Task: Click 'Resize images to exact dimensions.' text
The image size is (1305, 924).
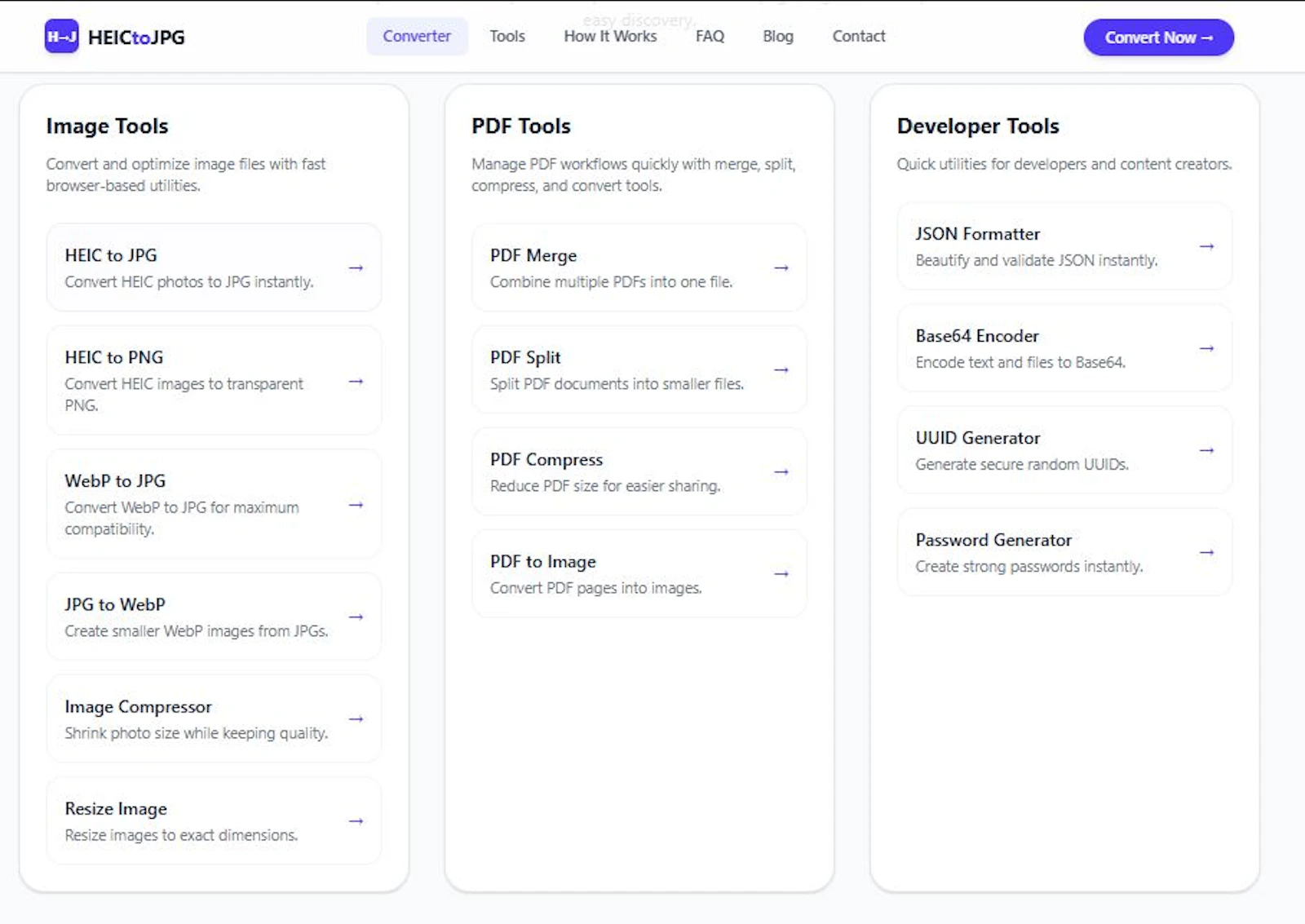Action: [x=181, y=835]
